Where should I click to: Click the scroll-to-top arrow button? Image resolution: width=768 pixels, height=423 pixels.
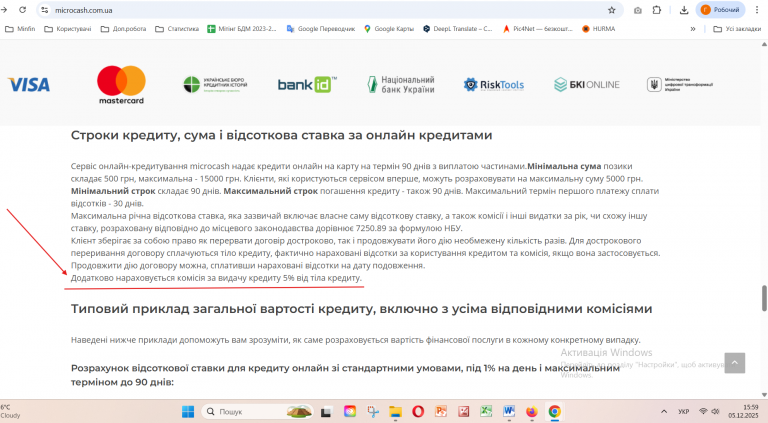click(734, 363)
